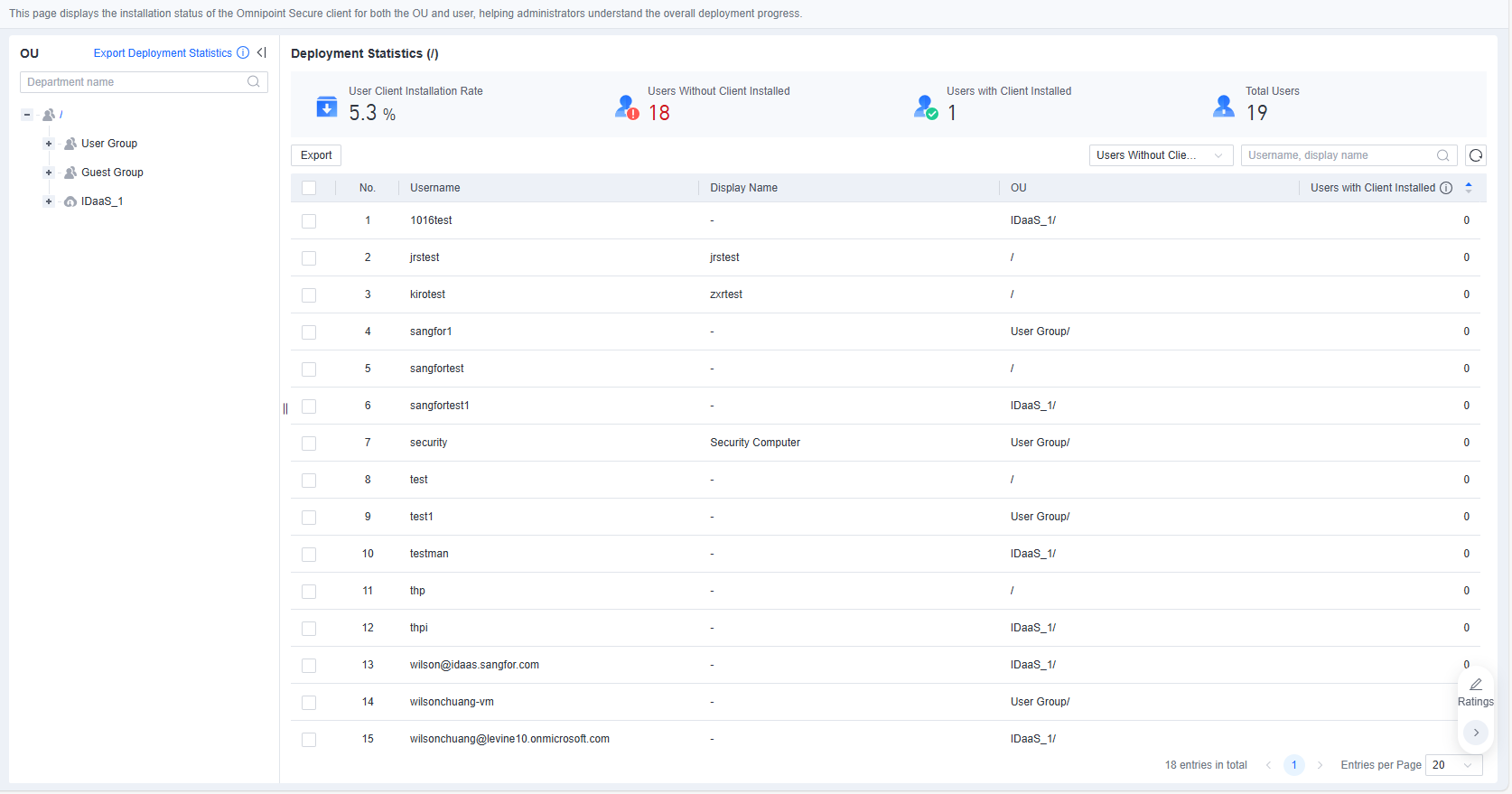Image resolution: width=1512 pixels, height=794 pixels.
Task: Collapse the OU panel with the arrow icon
Action: pos(262,52)
